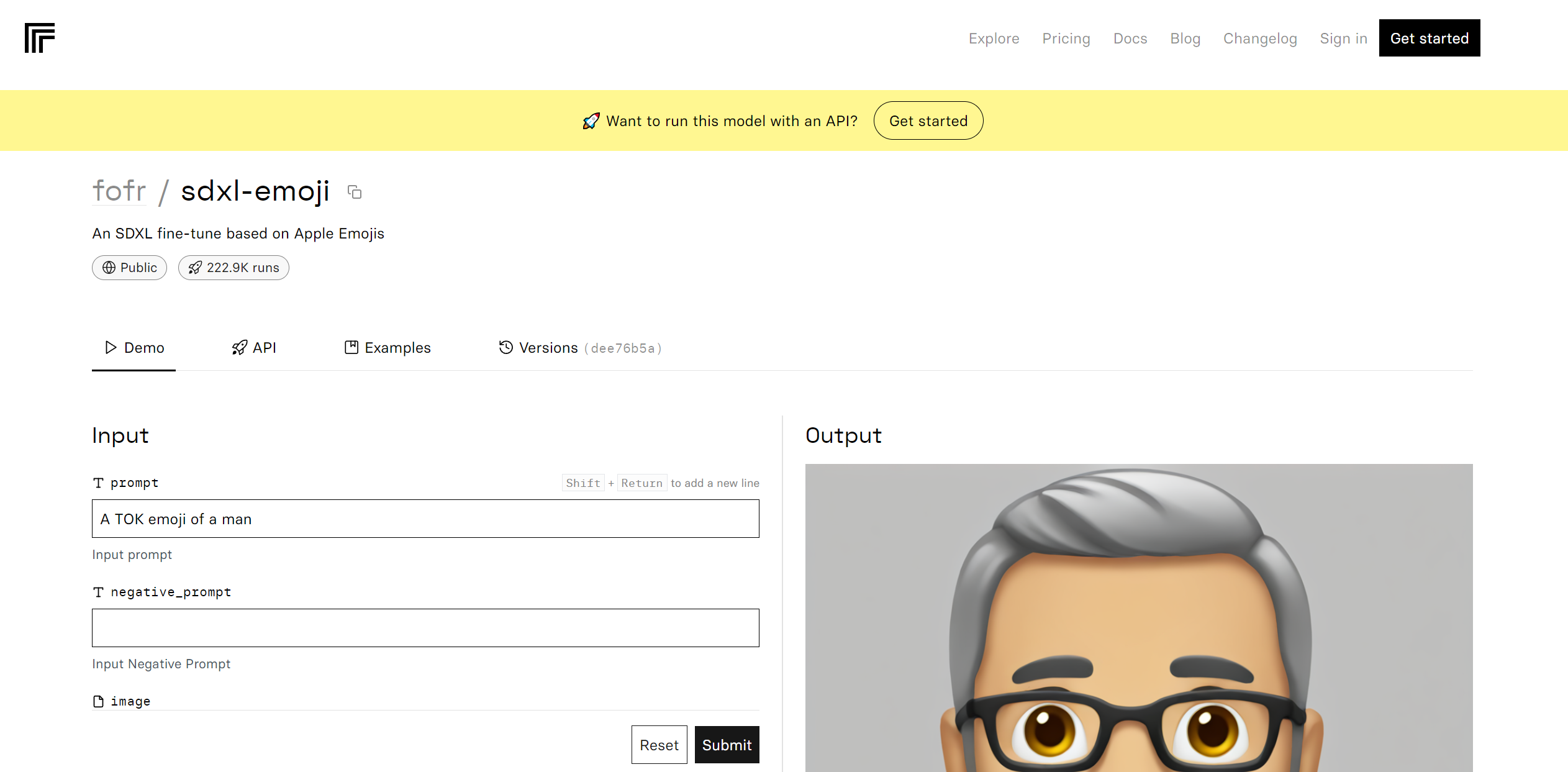Click the generated emoji output image

[1138, 618]
